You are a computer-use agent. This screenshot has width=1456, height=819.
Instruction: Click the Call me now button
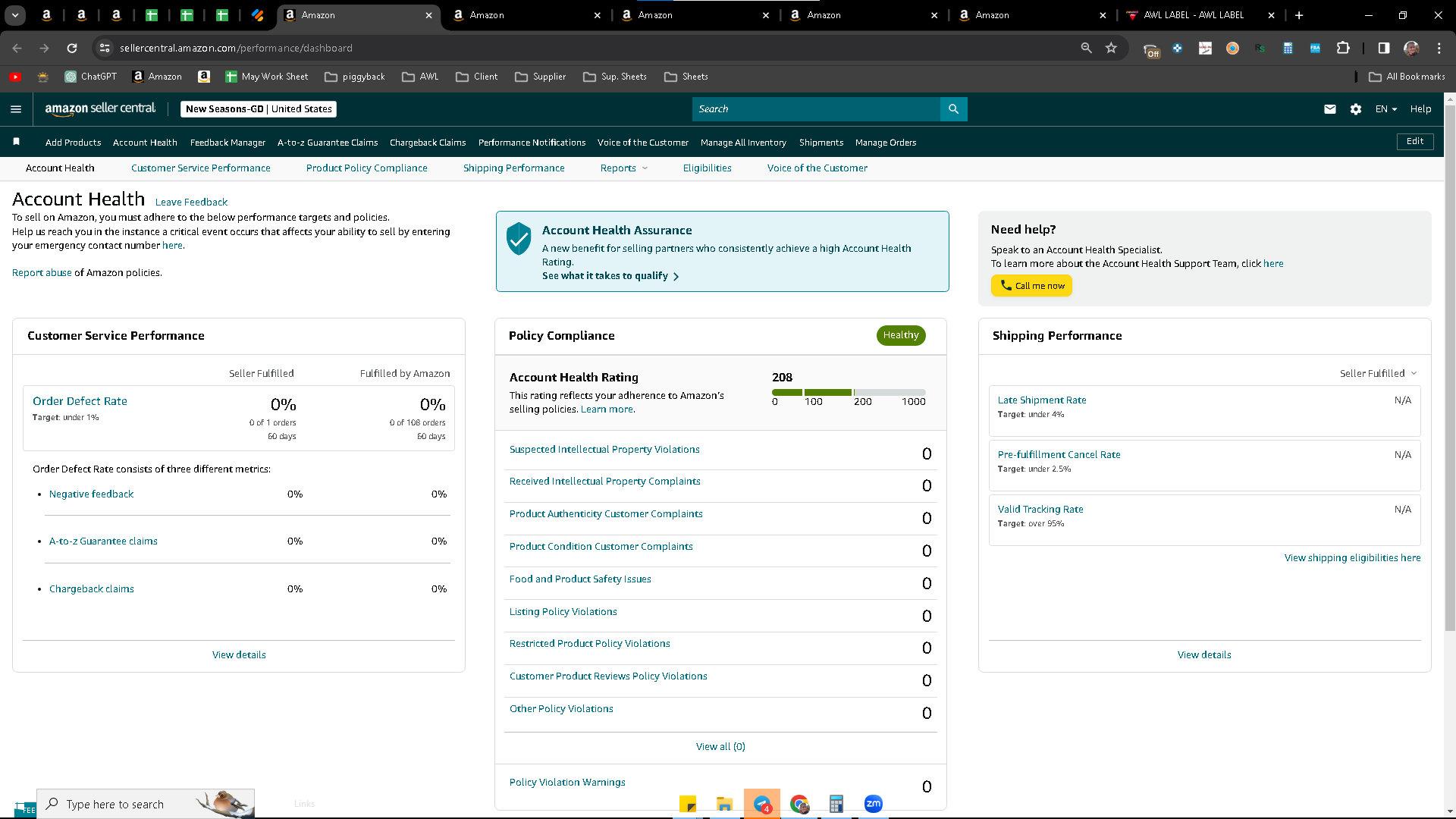(x=1031, y=286)
